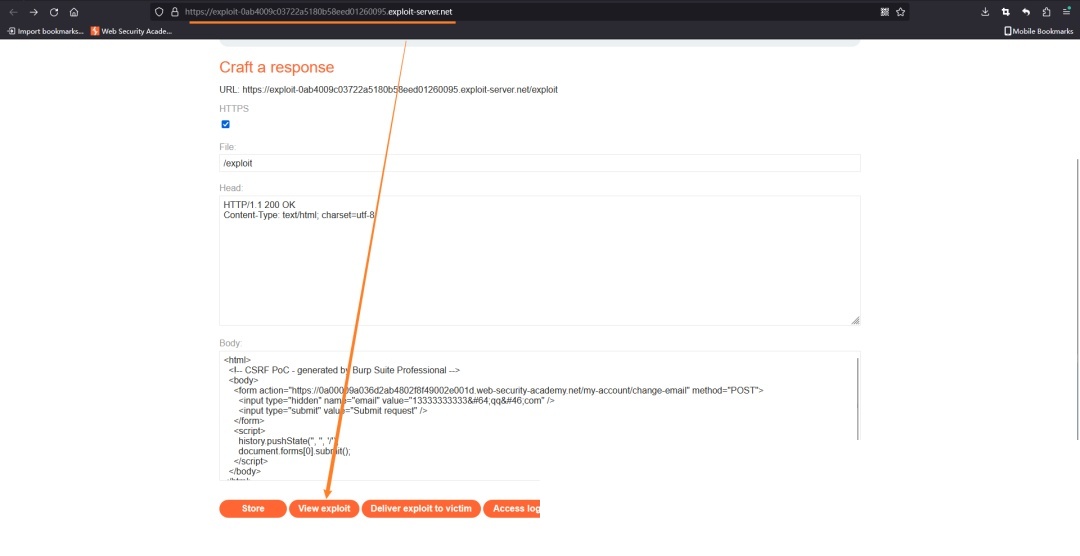Grab the Head textarea resize handle

coord(855,320)
